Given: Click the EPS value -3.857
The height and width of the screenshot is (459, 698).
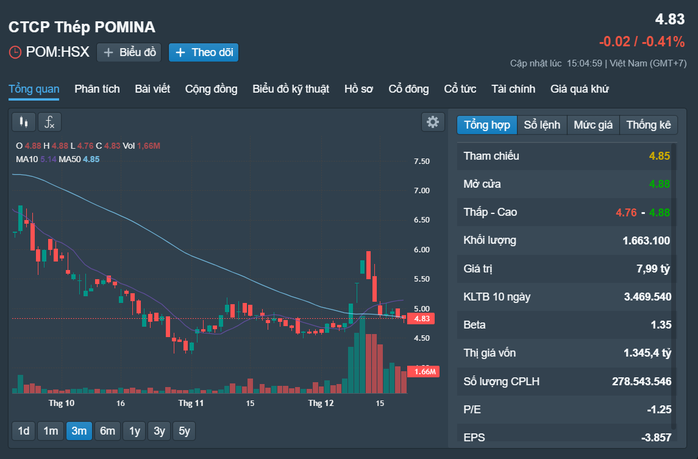Looking at the screenshot, I should [656, 438].
